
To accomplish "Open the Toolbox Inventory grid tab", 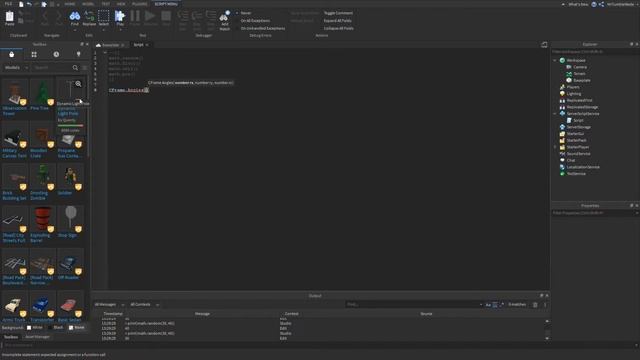I will (x=34, y=54).
